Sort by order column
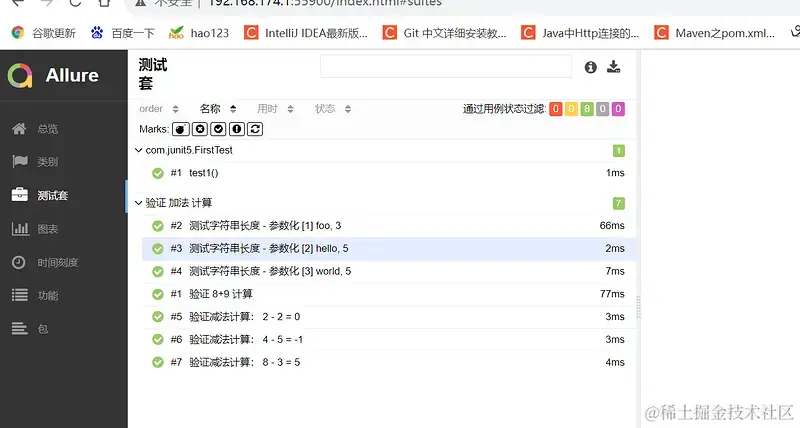 (x=159, y=109)
